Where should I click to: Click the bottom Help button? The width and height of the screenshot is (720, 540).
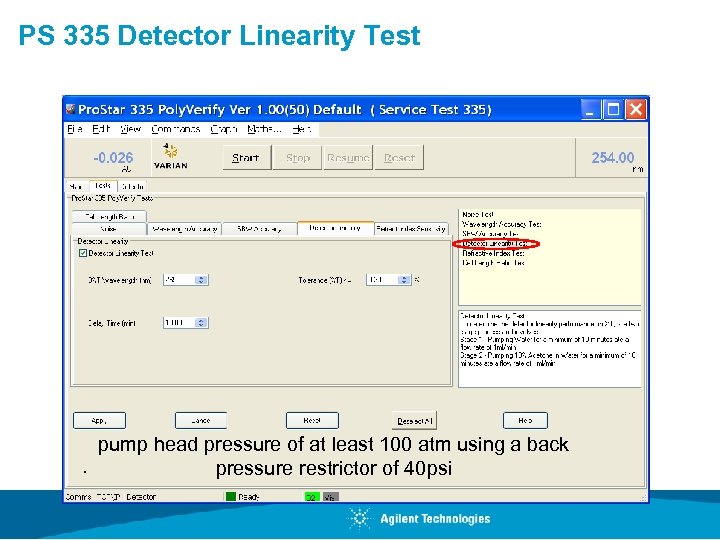[x=525, y=421]
